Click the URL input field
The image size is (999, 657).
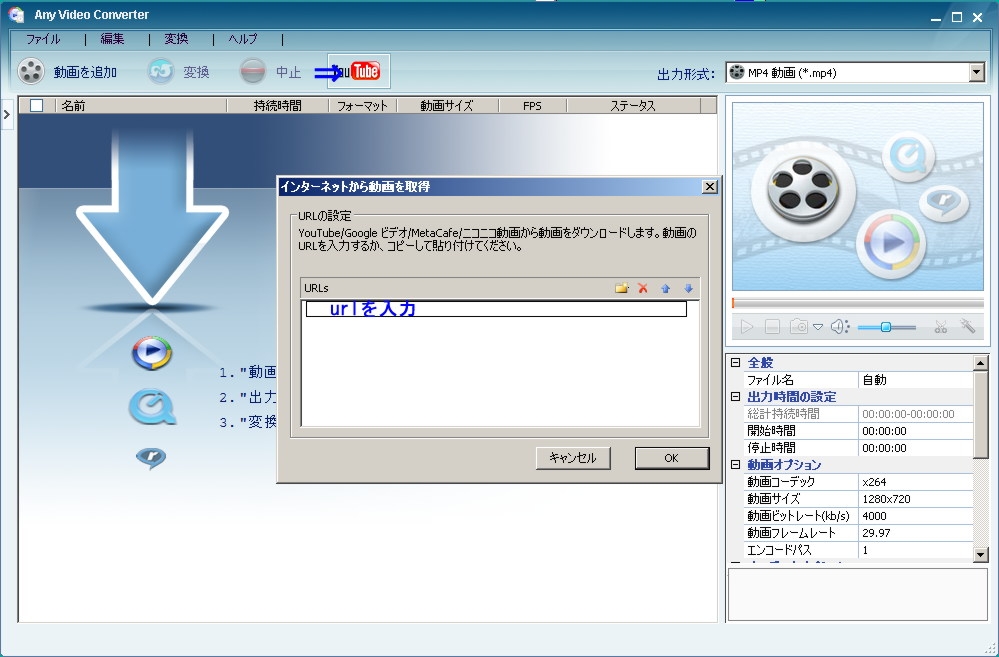coord(496,309)
